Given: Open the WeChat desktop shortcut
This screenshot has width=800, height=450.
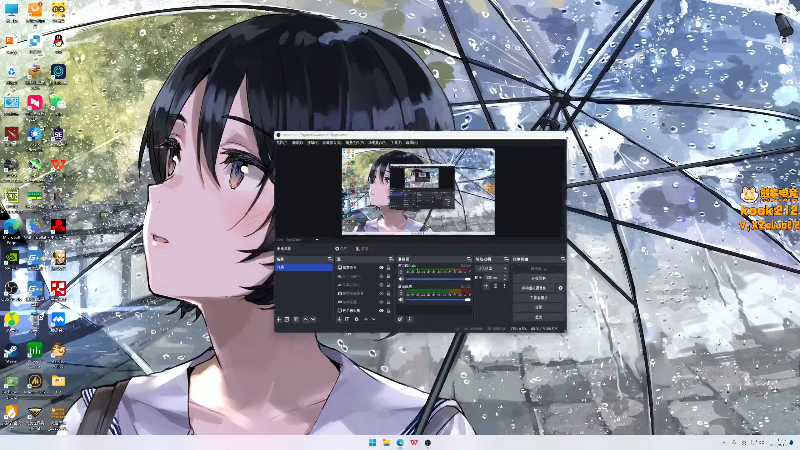Looking at the screenshot, I should (x=58, y=103).
